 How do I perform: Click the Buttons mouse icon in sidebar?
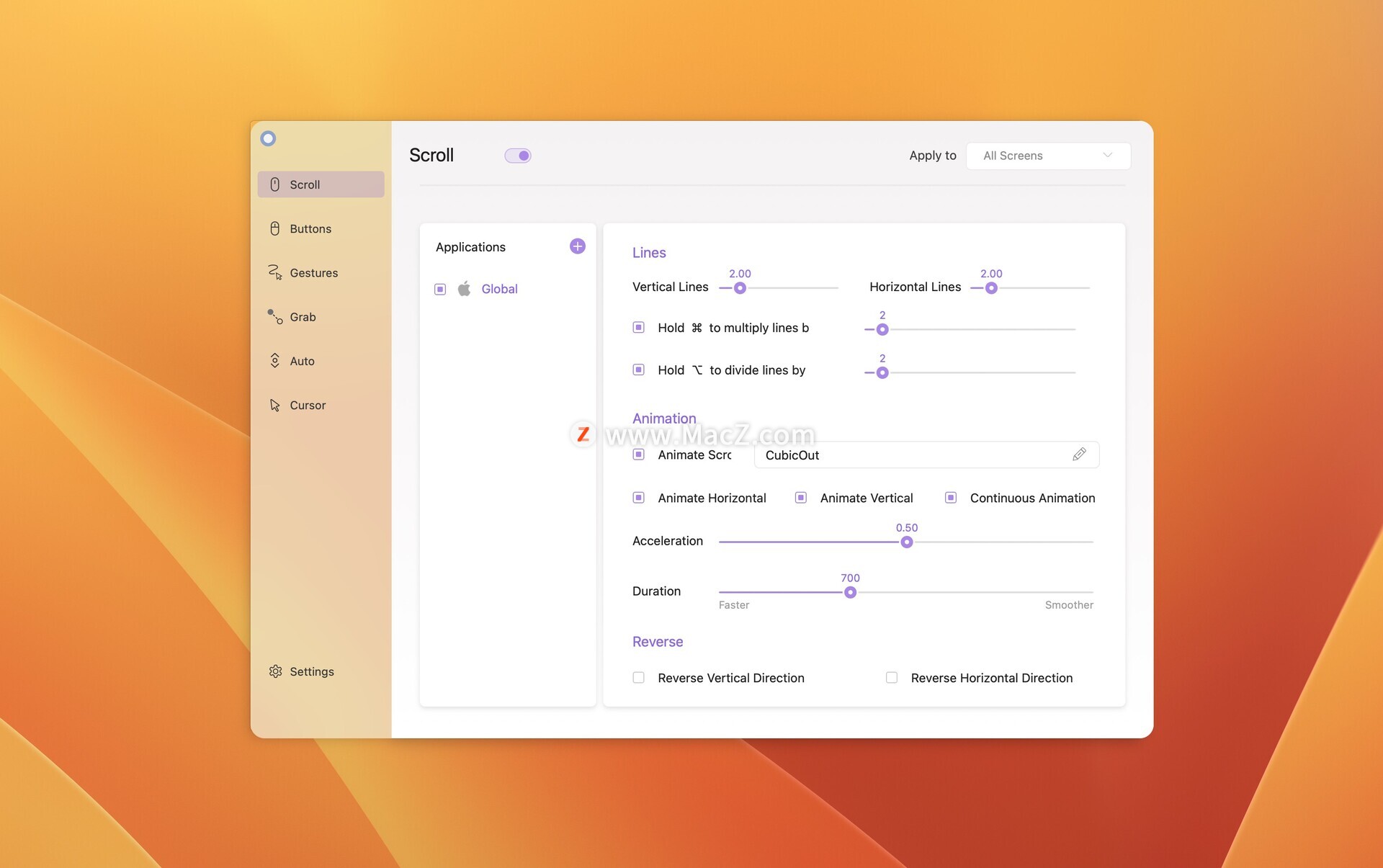click(x=274, y=228)
